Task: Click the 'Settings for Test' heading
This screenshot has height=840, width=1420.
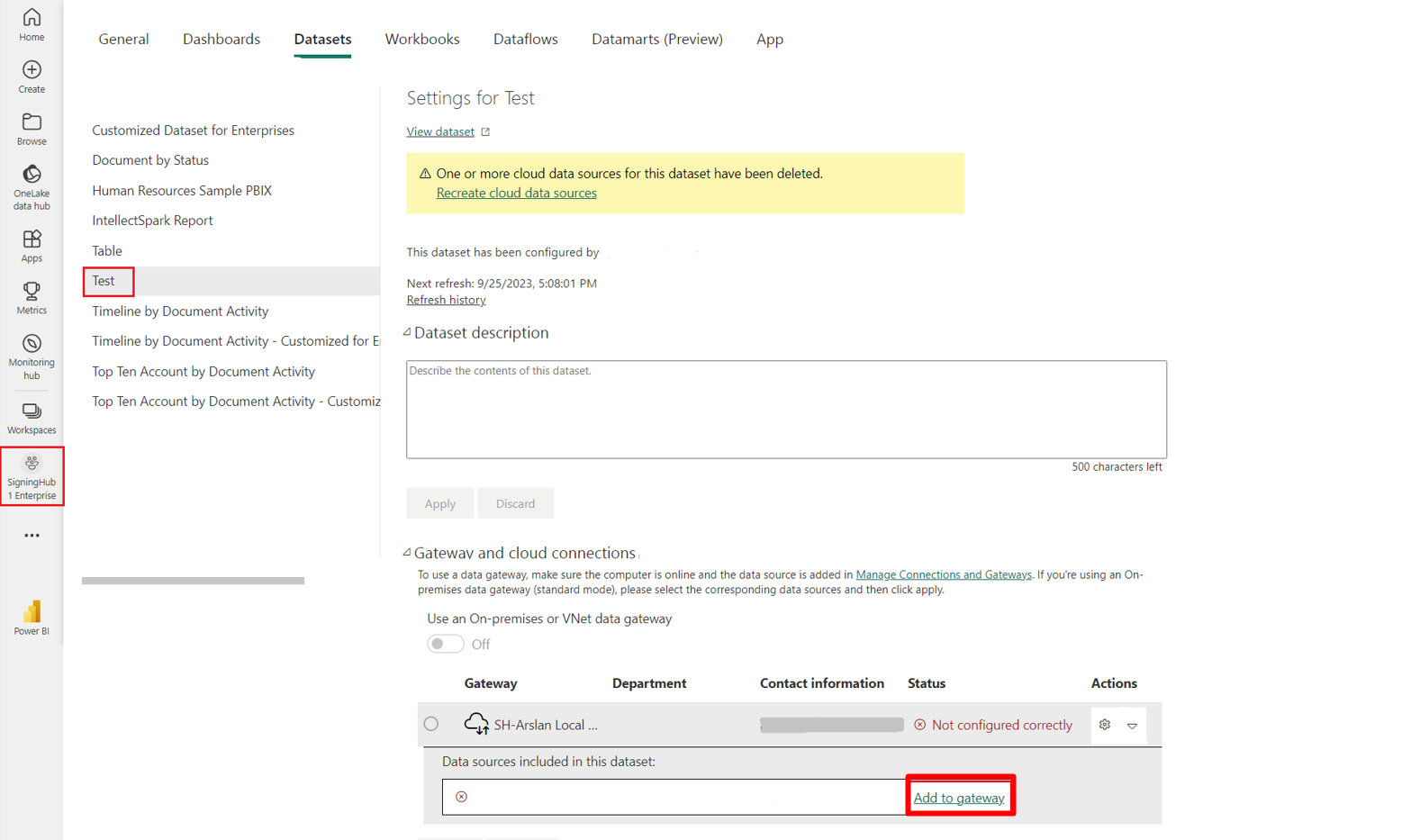Action: coord(470,97)
